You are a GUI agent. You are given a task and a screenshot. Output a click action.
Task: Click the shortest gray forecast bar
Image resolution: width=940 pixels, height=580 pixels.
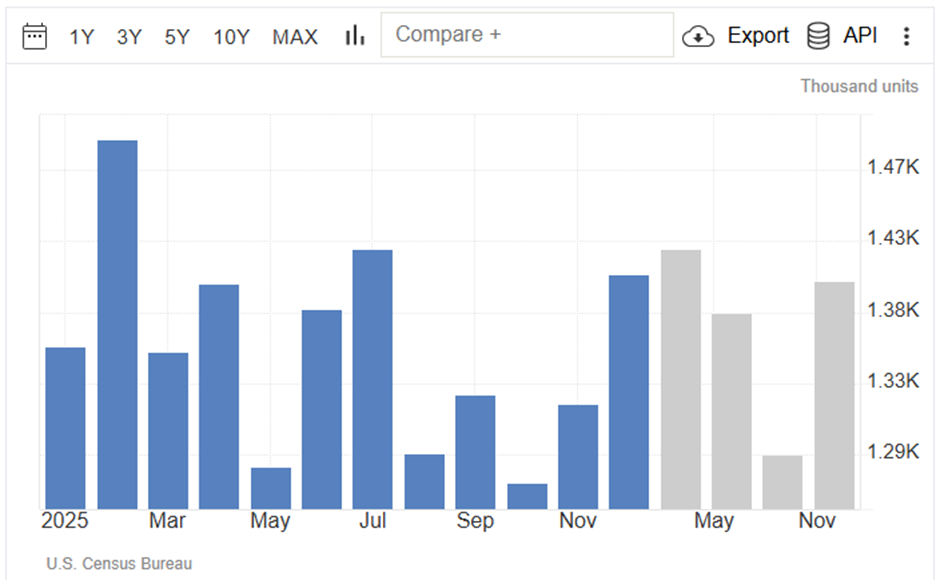tap(782, 482)
